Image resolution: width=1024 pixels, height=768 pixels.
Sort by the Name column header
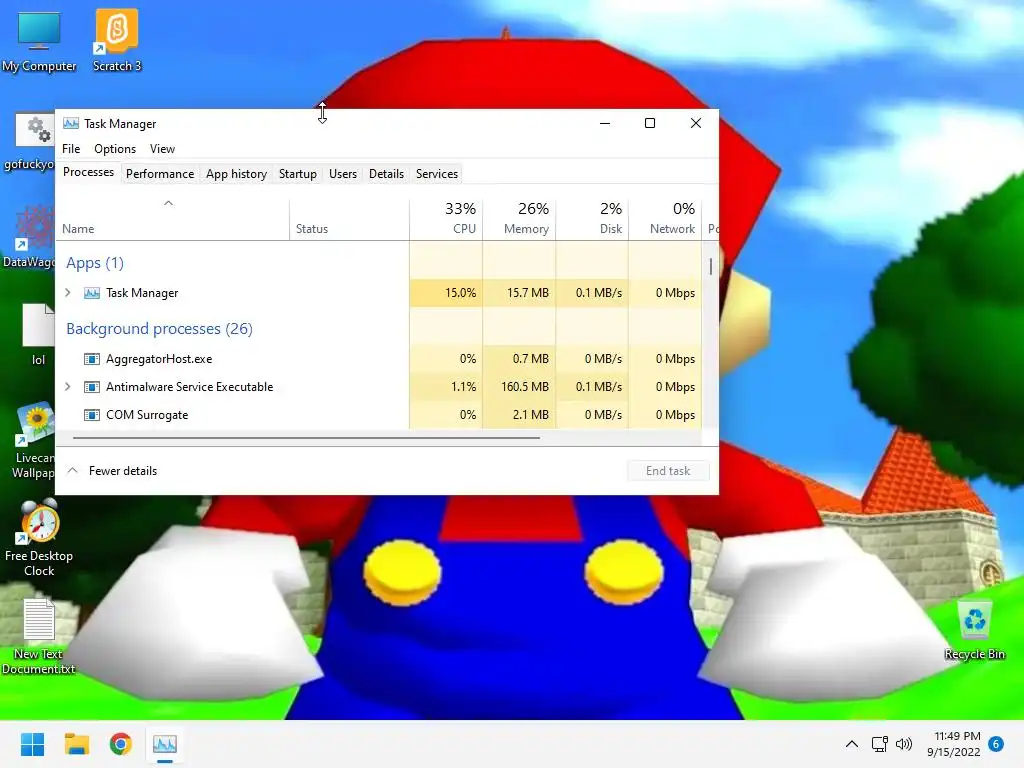(x=172, y=220)
